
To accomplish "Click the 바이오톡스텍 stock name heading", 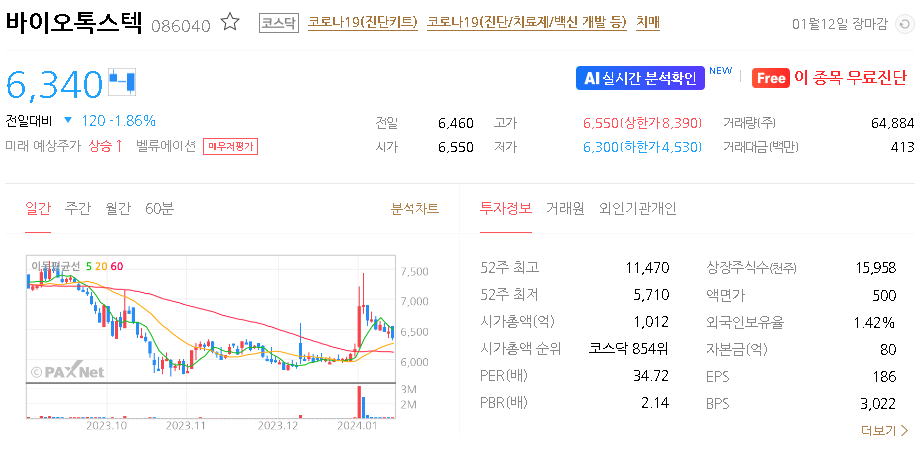I will (x=74, y=22).
